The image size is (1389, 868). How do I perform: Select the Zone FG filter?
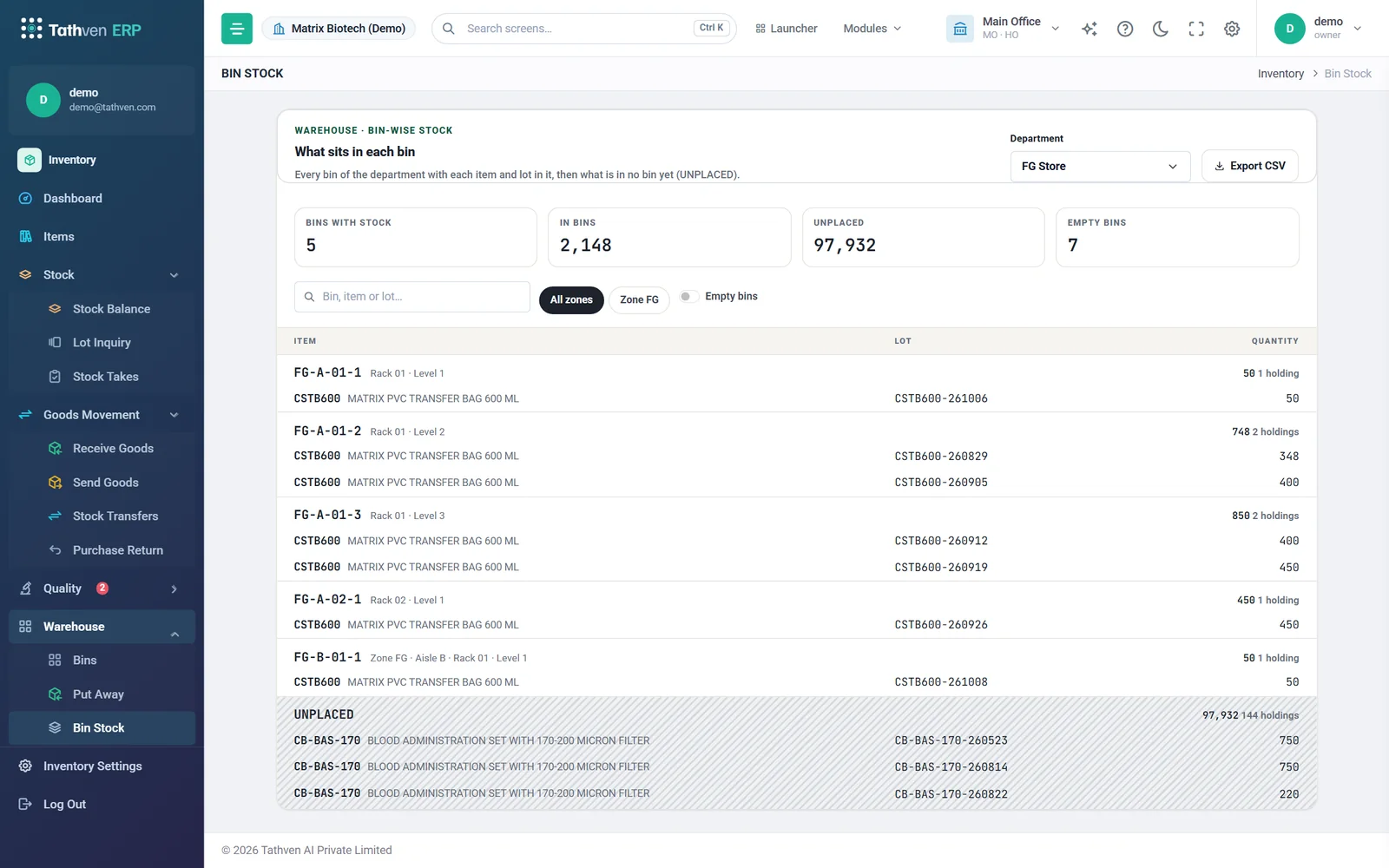point(639,300)
